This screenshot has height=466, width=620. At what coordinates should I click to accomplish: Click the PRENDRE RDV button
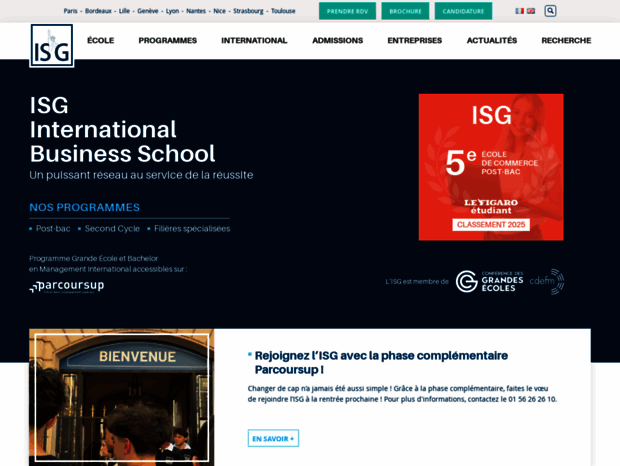(347, 11)
